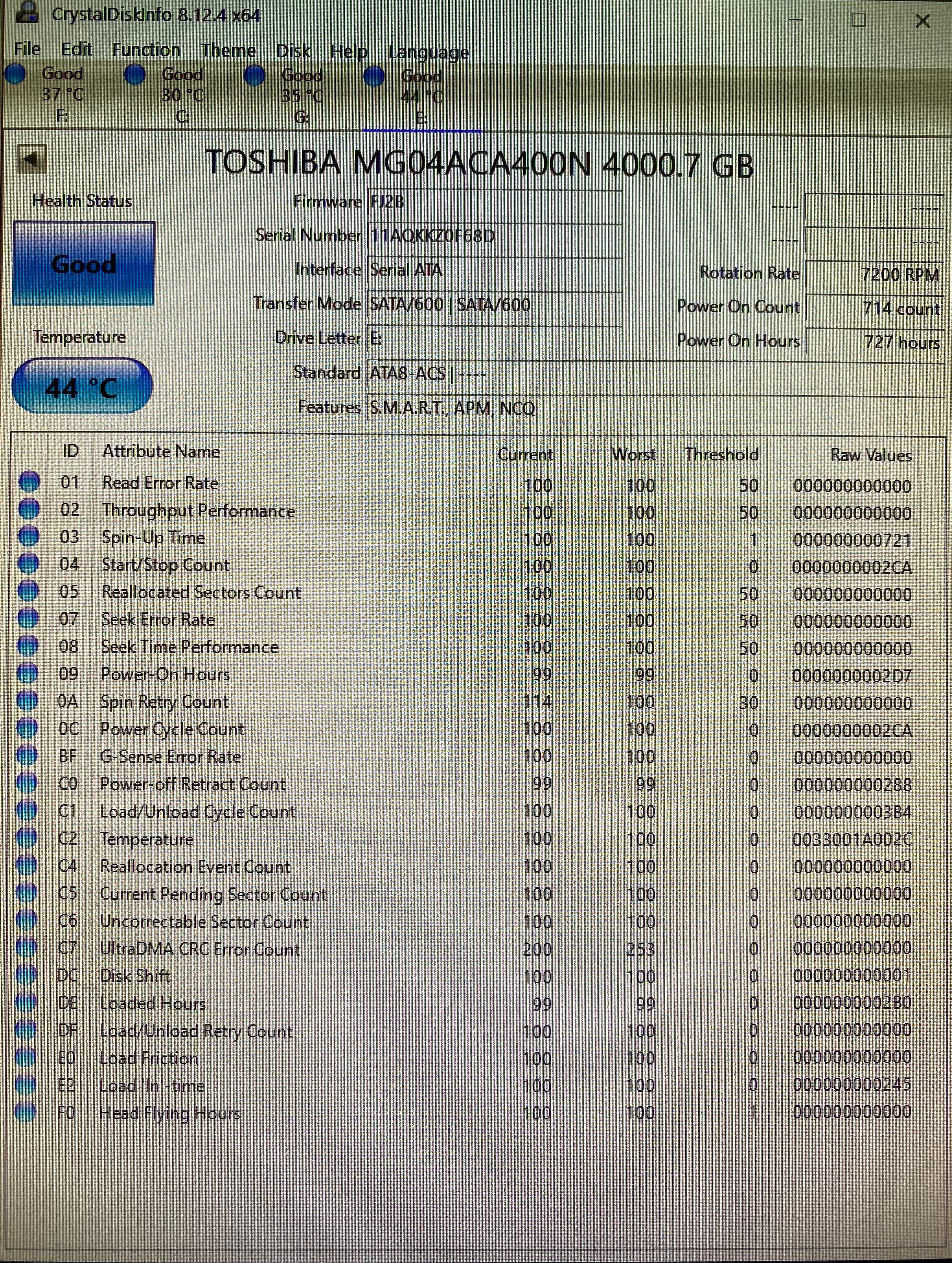Open the Help menu

tap(349, 52)
